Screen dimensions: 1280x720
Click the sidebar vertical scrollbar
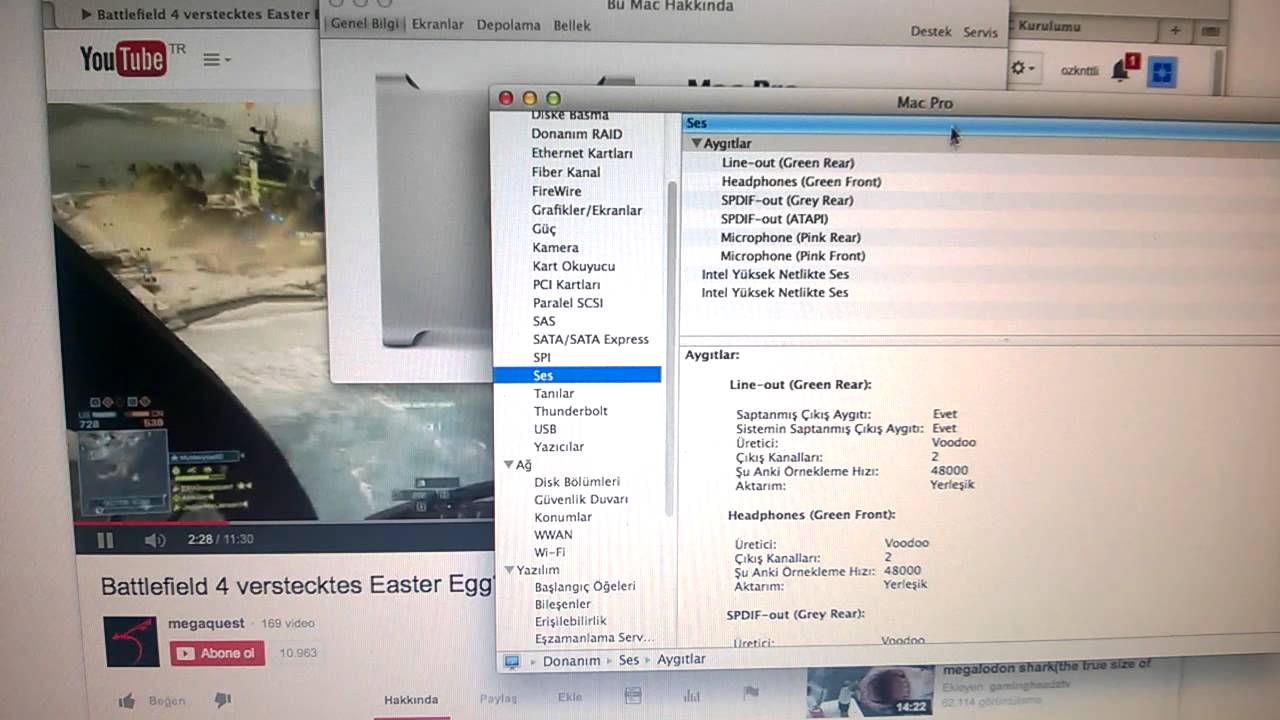pos(672,350)
